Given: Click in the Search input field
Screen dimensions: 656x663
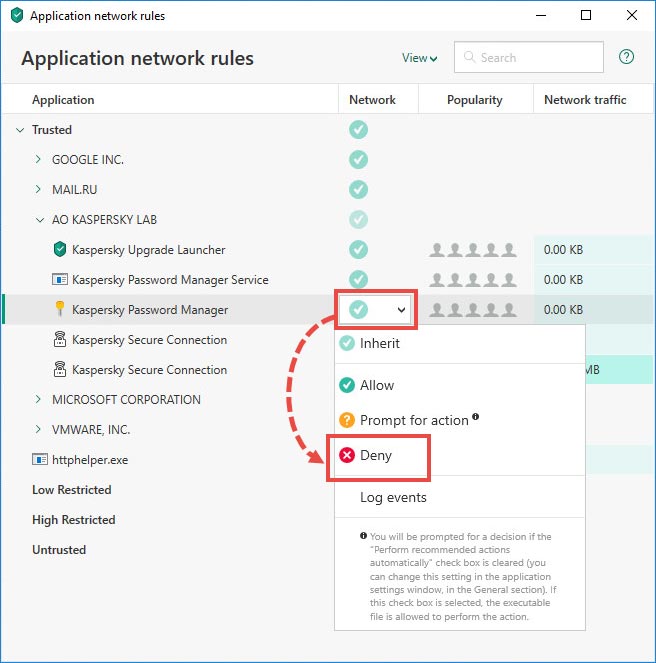Looking at the screenshot, I should (529, 57).
